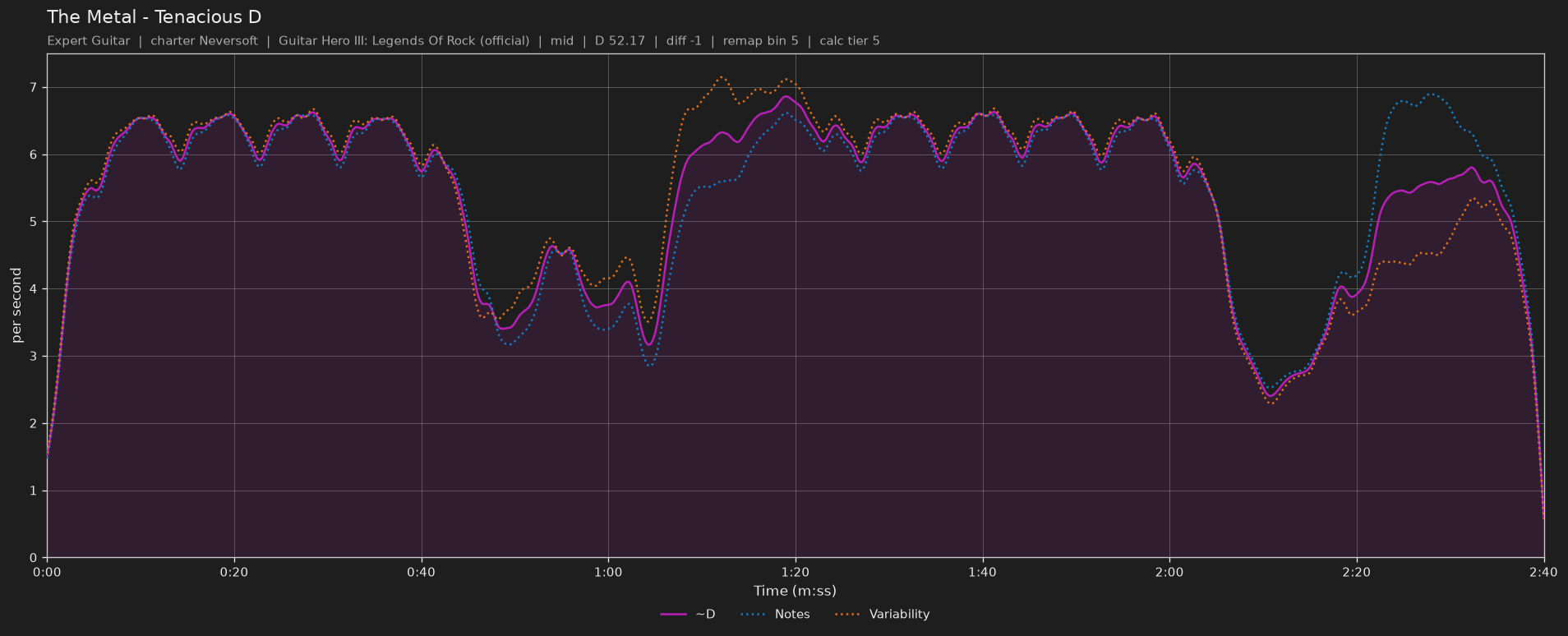Click 'D 52.17' in the subtitle
This screenshot has height=636, width=1568.
[620, 40]
